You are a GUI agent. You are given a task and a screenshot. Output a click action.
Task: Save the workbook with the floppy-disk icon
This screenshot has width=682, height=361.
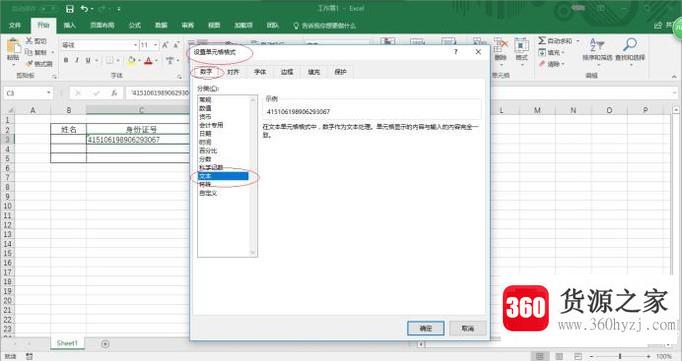pyautogui.click(x=70, y=9)
